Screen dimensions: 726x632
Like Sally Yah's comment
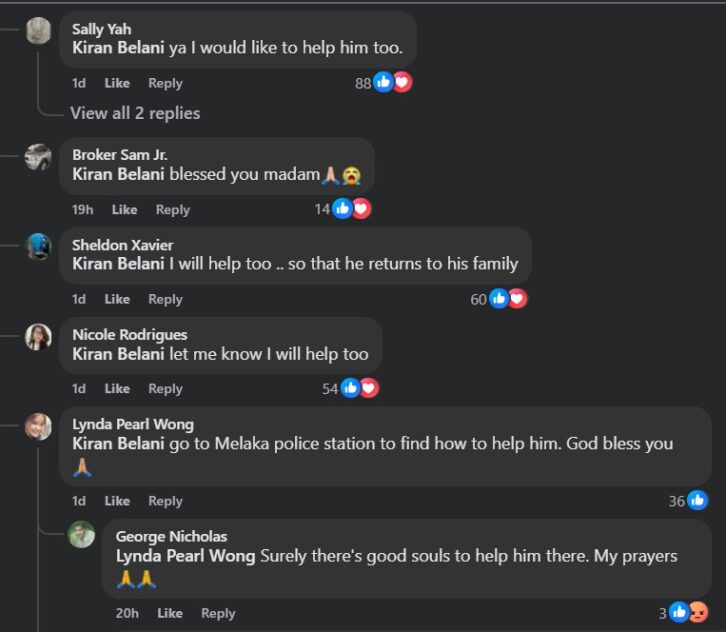tap(117, 83)
